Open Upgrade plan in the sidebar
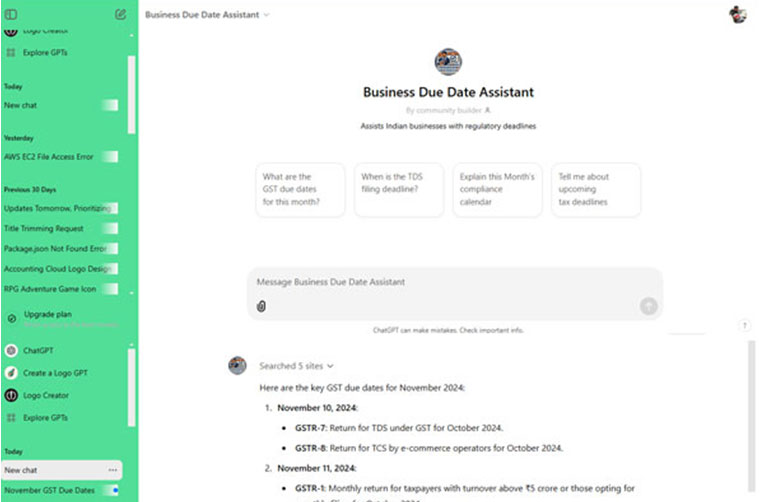This screenshot has width=760, height=502. pyautogui.click(x=47, y=315)
